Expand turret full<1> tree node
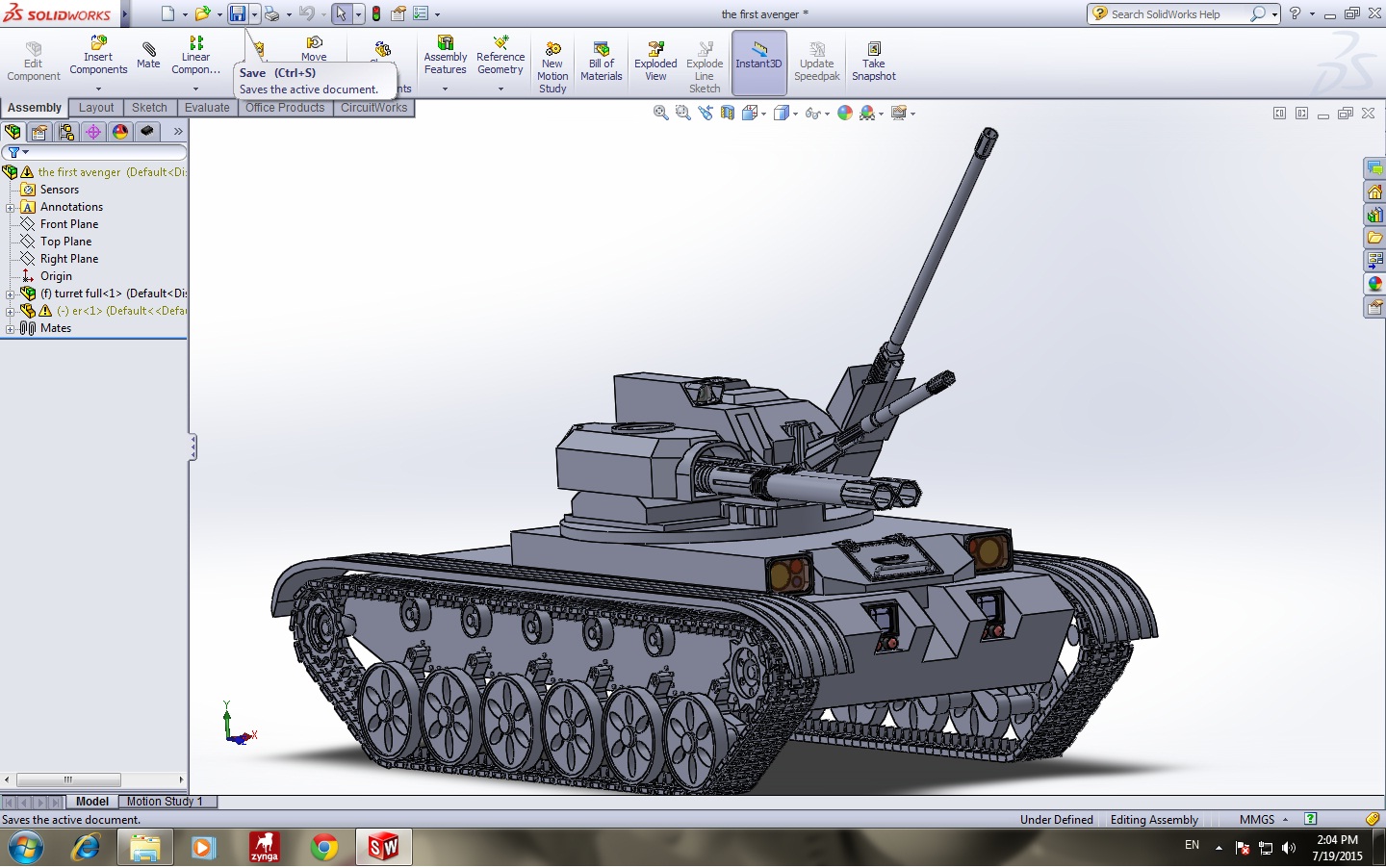Screen dimensions: 1386x868 (x=10, y=294)
